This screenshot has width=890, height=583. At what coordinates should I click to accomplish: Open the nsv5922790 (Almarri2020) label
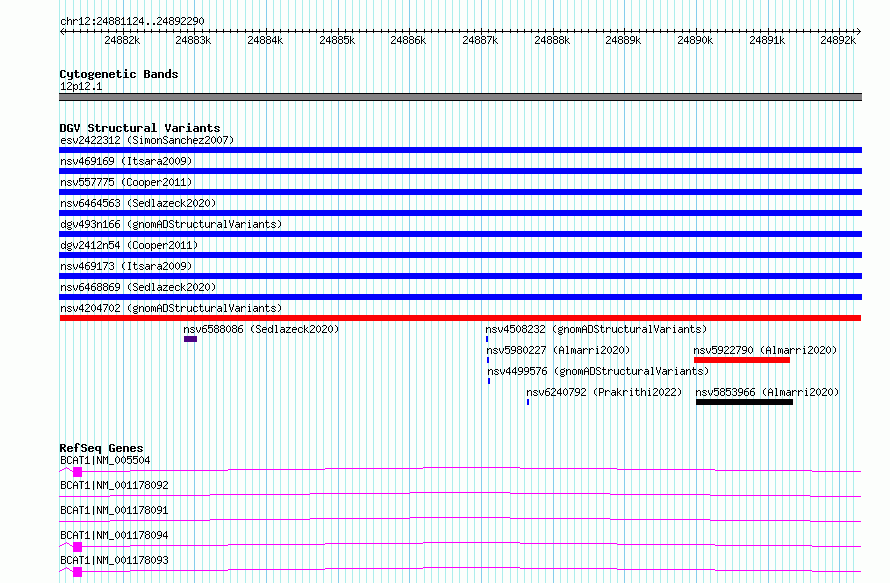[765, 350]
